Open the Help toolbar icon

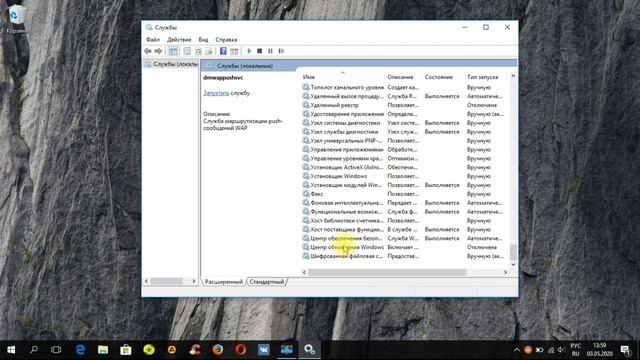click(x=223, y=51)
